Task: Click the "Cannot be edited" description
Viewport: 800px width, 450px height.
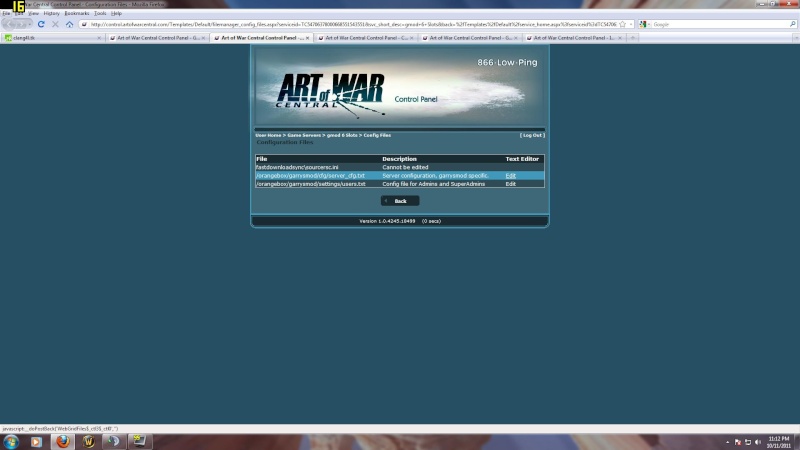Action: click(x=405, y=167)
